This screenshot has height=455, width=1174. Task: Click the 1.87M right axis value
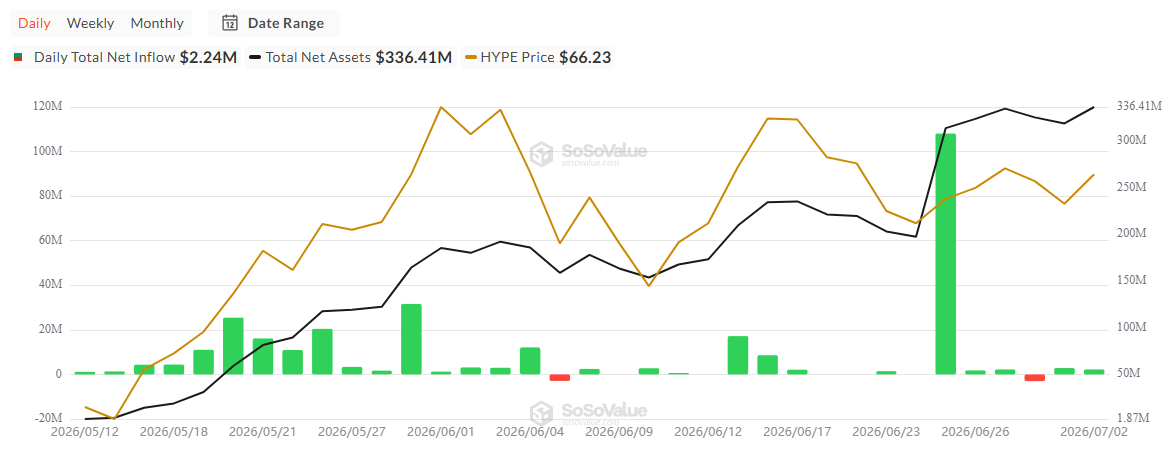click(1133, 418)
